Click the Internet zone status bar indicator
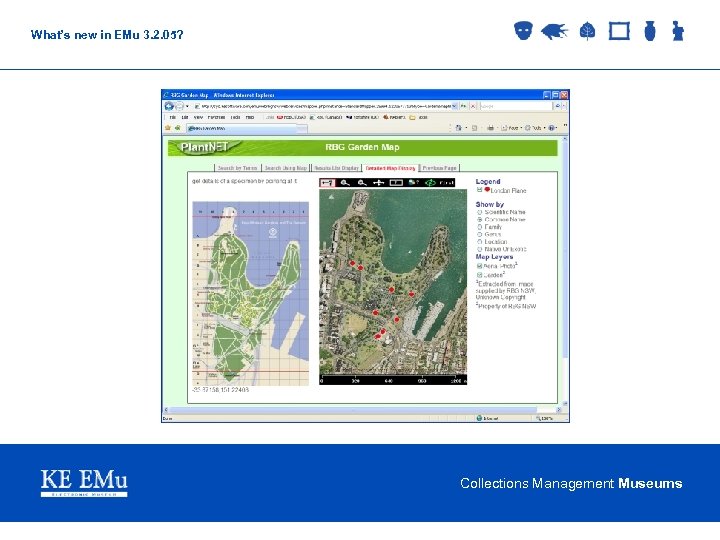720x540 pixels. tap(488, 418)
